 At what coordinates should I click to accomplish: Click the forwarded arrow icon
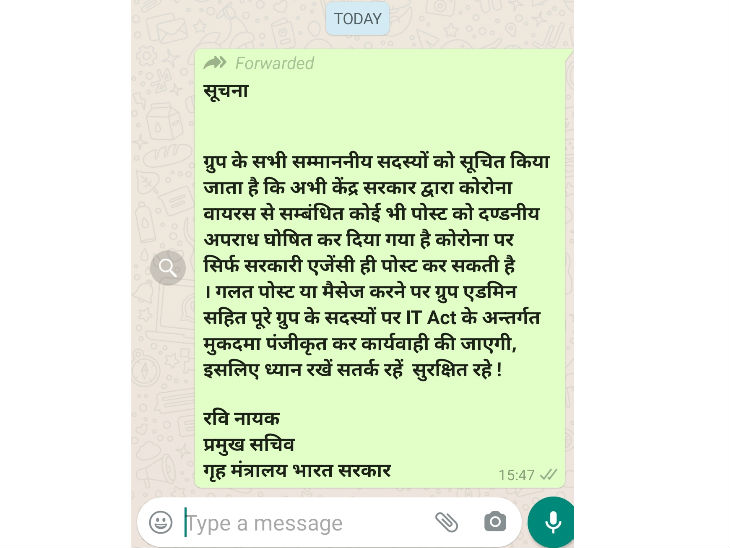[x=215, y=62]
